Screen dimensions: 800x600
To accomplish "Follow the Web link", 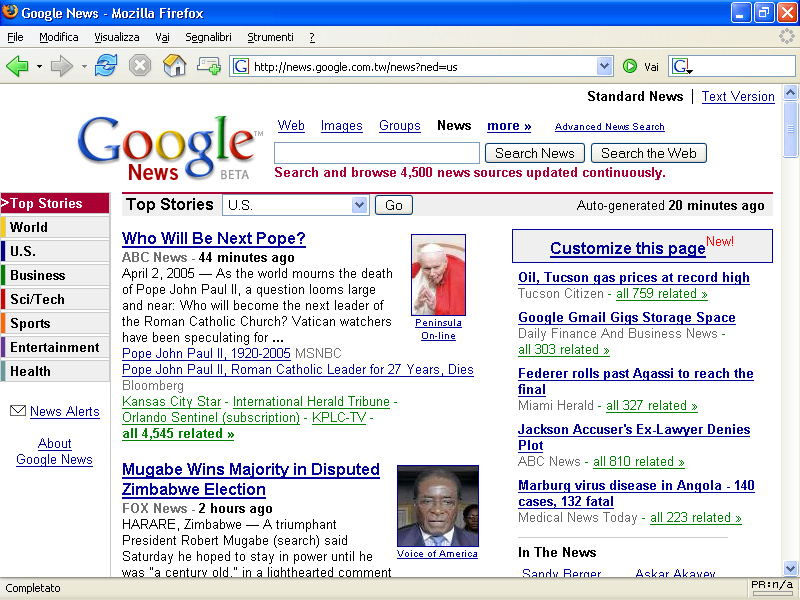I will point(291,126).
